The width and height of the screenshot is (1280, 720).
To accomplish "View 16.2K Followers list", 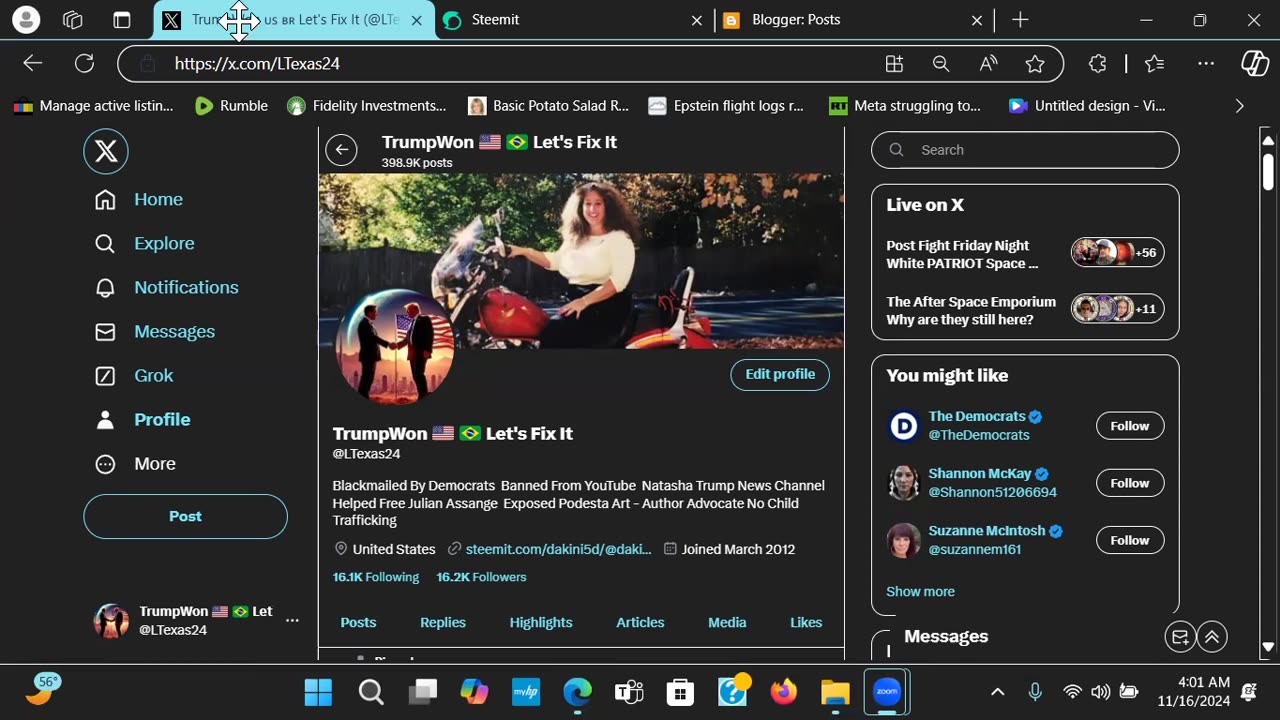I will coord(481,577).
